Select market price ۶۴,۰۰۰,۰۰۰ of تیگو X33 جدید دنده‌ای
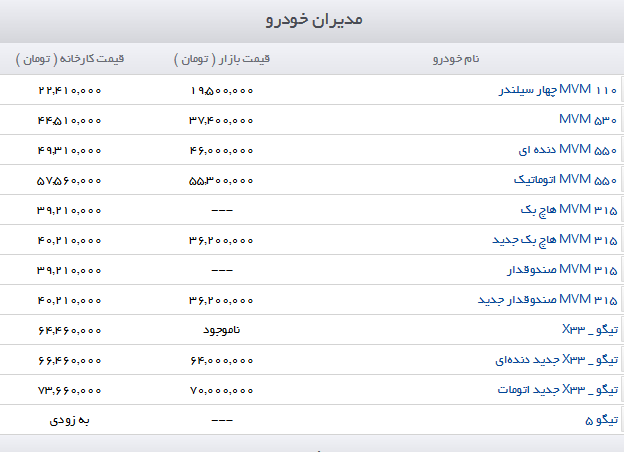The height and width of the screenshot is (452, 624). point(222,360)
